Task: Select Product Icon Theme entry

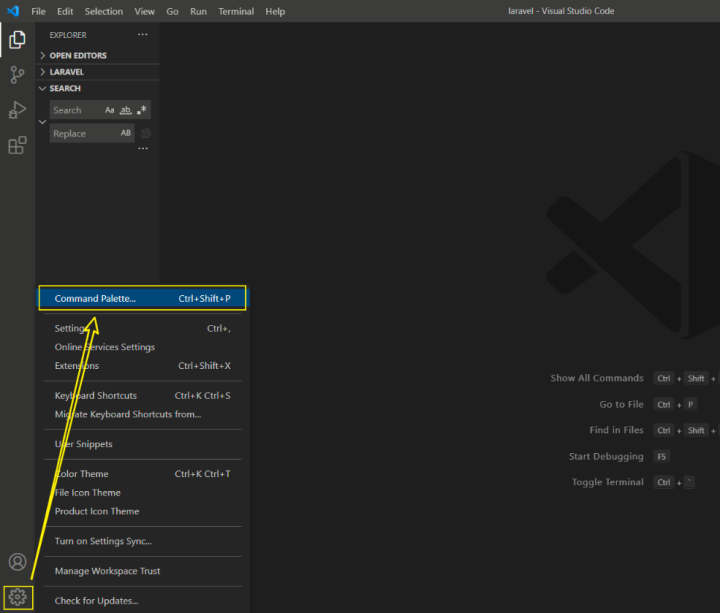Action: click(x=142, y=512)
